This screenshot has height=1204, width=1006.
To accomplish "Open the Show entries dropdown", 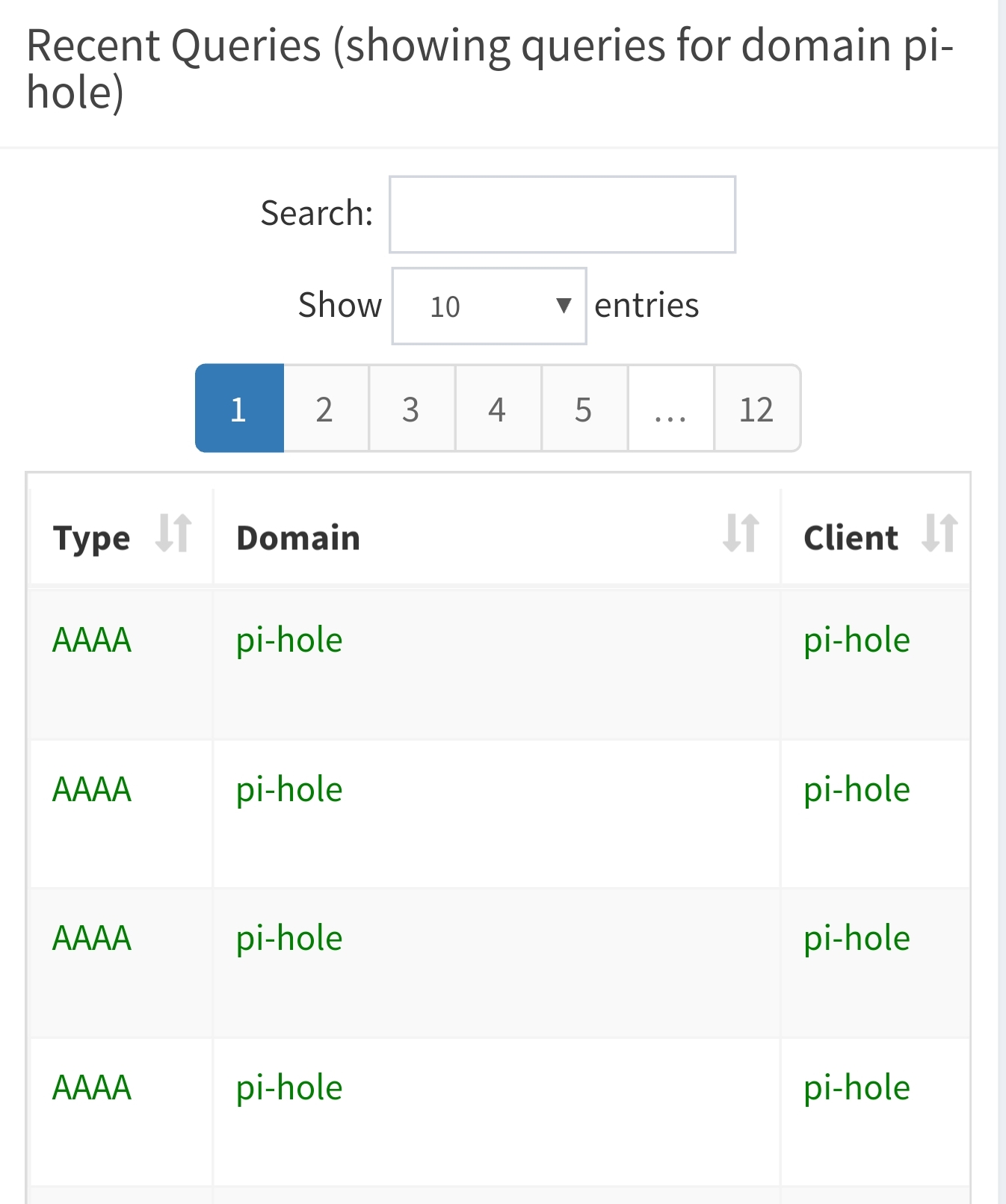I will point(489,306).
